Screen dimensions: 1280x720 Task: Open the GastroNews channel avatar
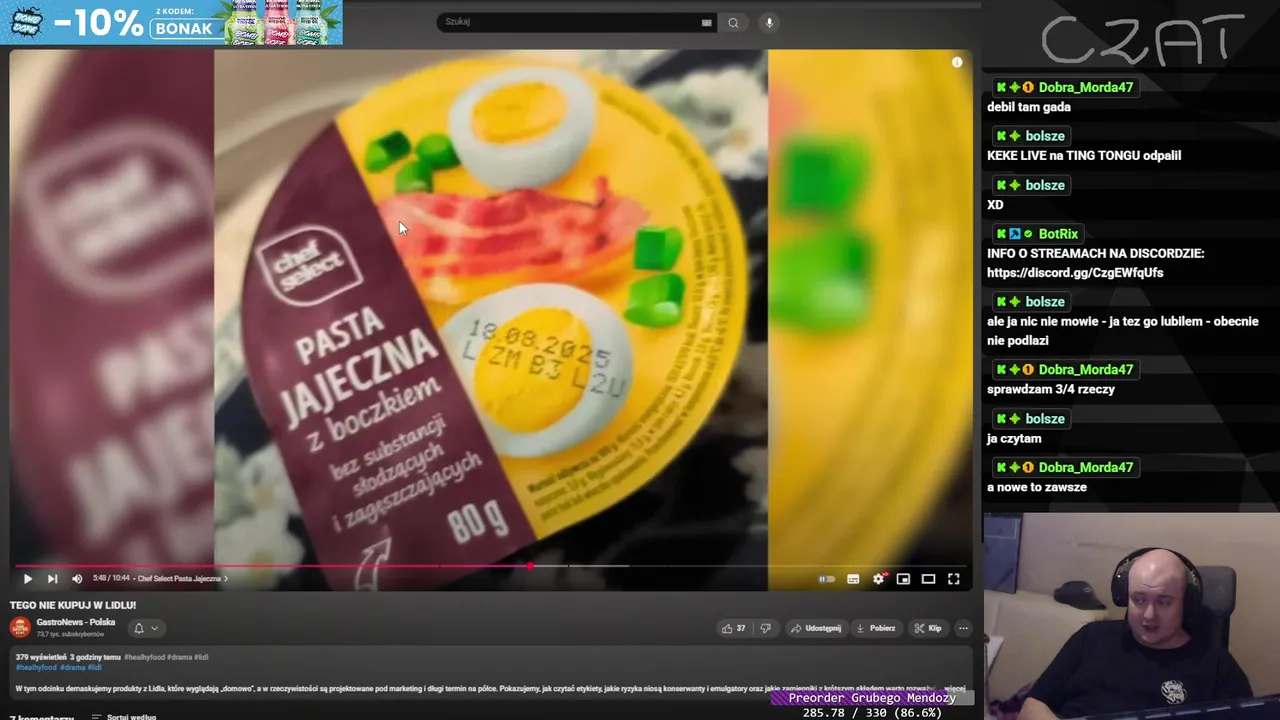[x=19, y=627]
